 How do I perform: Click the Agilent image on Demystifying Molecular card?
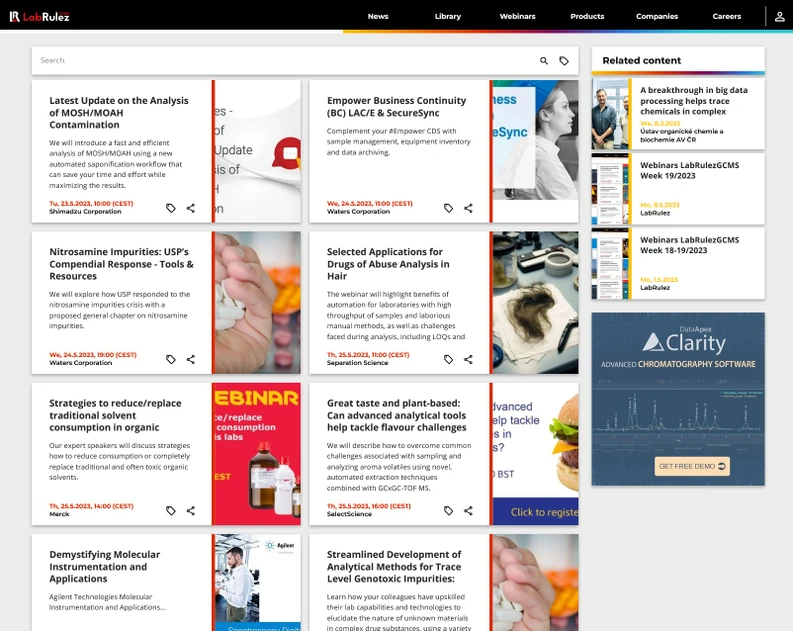pyautogui.click(x=258, y=582)
